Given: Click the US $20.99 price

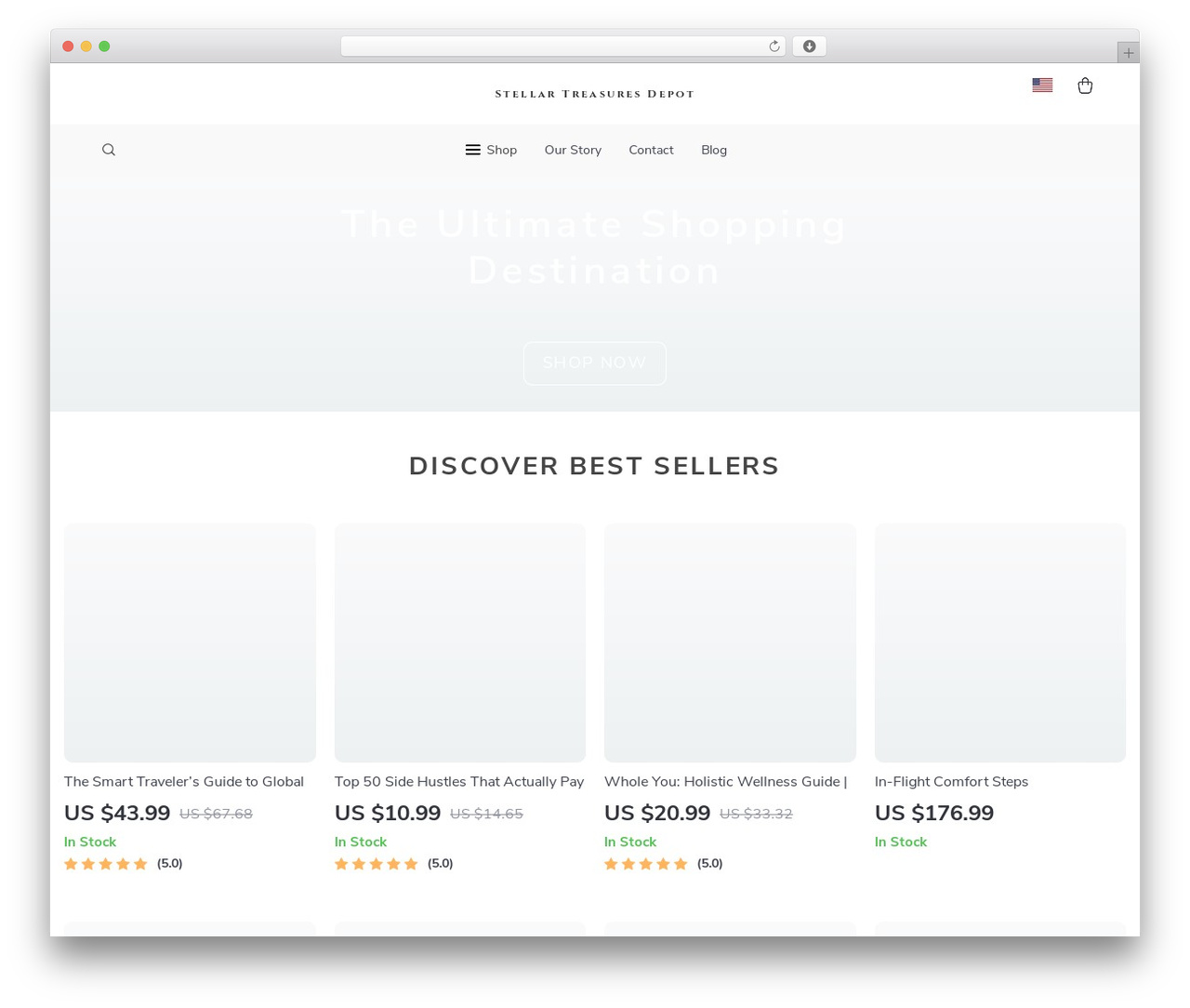Looking at the screenshot, I should (657, 813).
